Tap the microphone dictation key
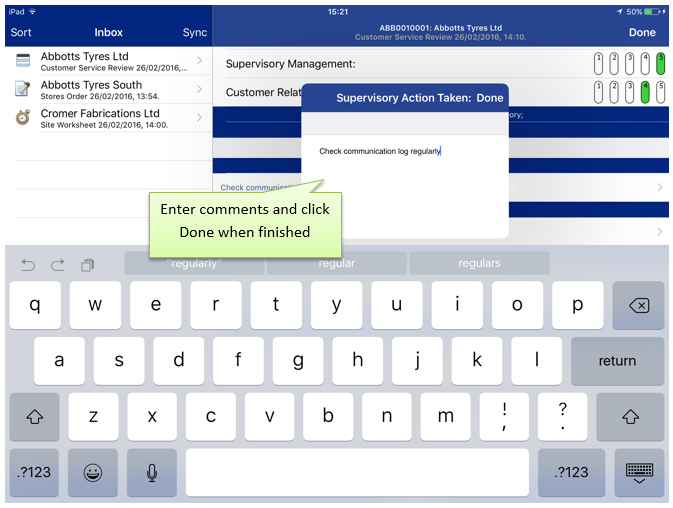673x508 pixels. pos(152,472)
